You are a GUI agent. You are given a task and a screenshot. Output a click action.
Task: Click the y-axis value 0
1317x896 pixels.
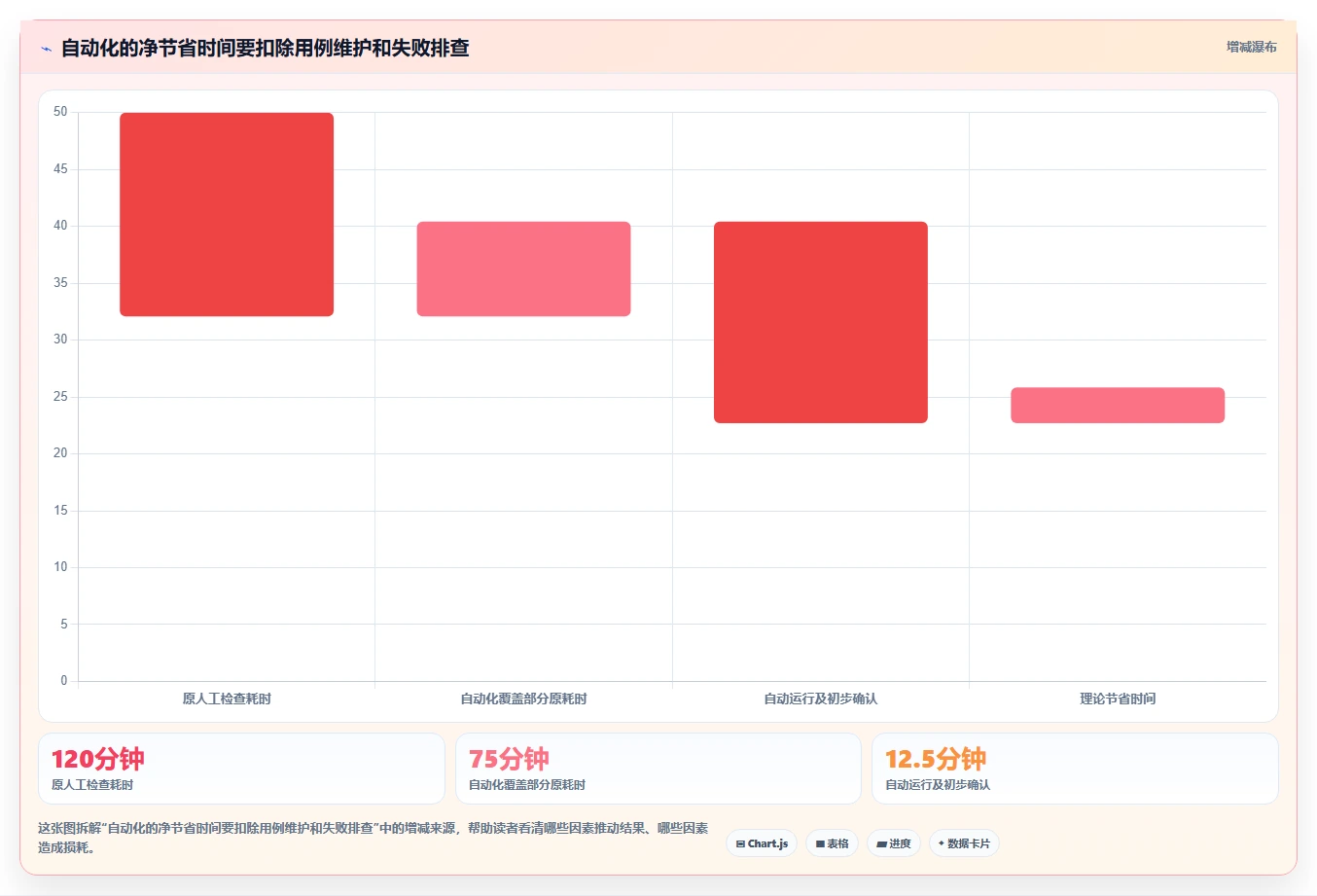coord(64,680)
